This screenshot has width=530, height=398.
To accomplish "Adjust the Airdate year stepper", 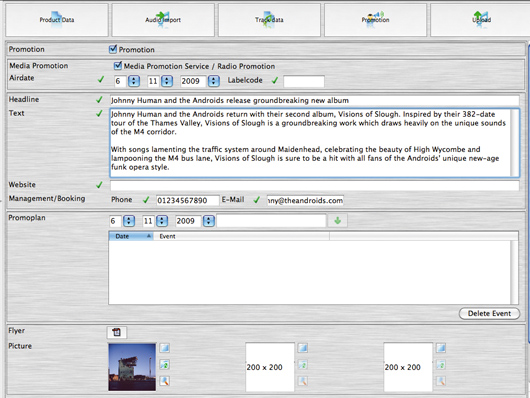I will [213, 81].
